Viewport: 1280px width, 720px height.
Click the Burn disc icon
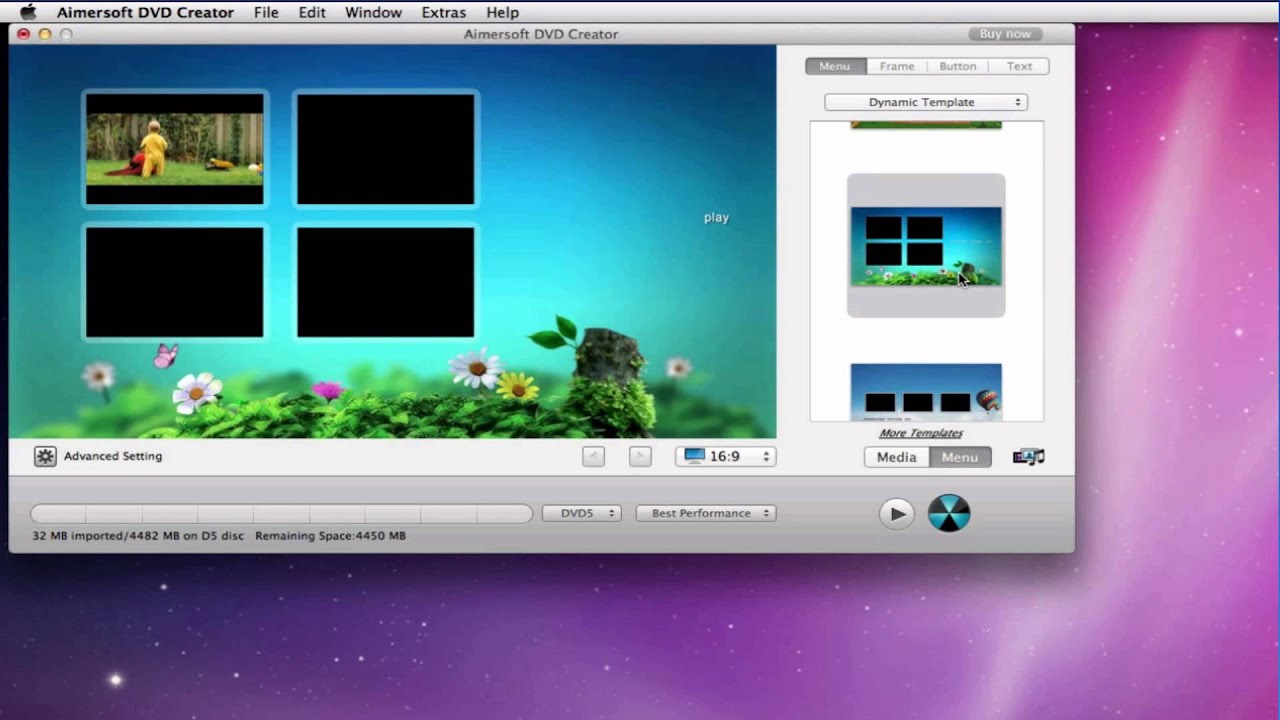[x=949, y=513]
